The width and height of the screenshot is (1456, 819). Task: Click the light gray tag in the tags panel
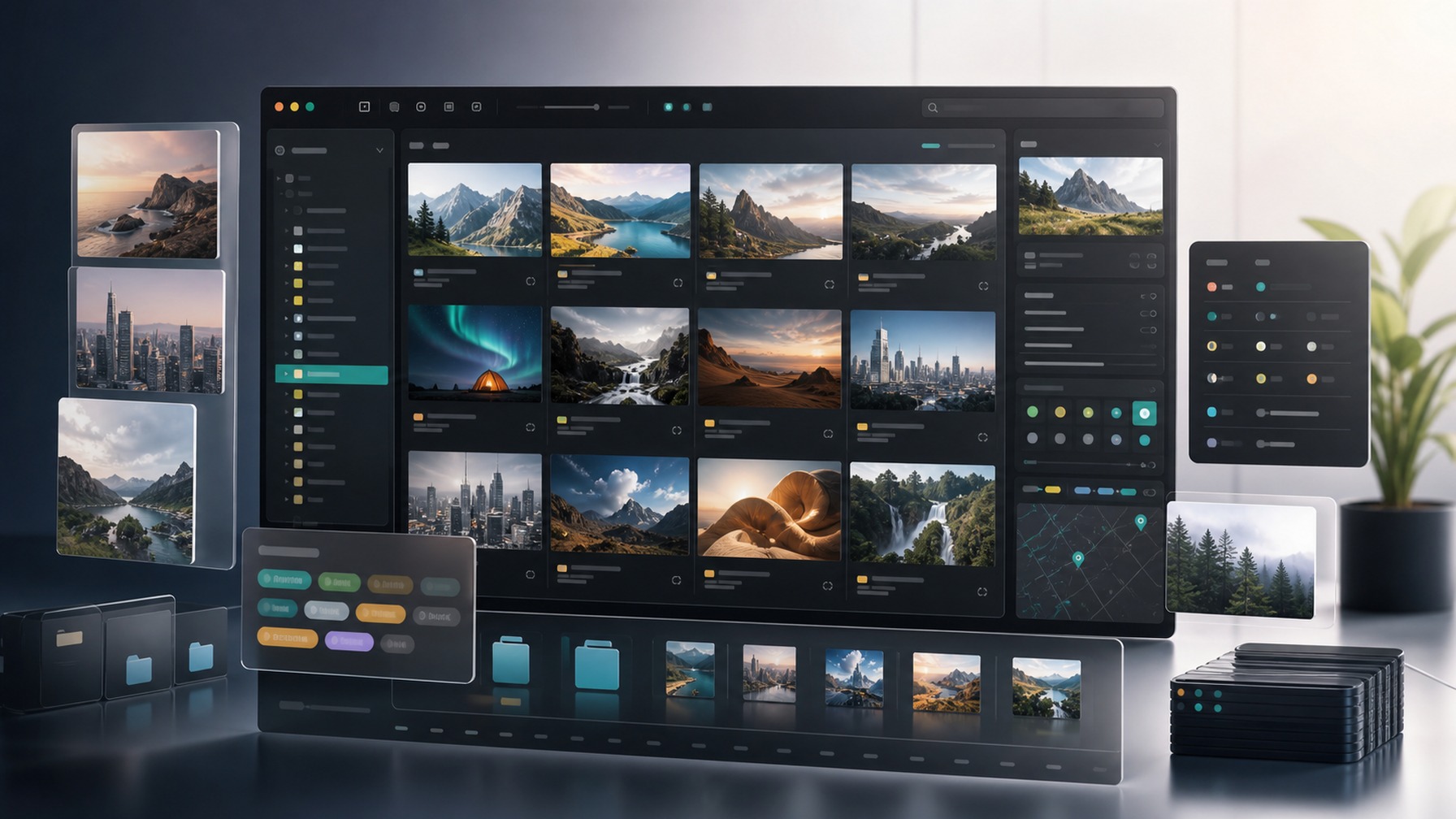pos(327,610)
